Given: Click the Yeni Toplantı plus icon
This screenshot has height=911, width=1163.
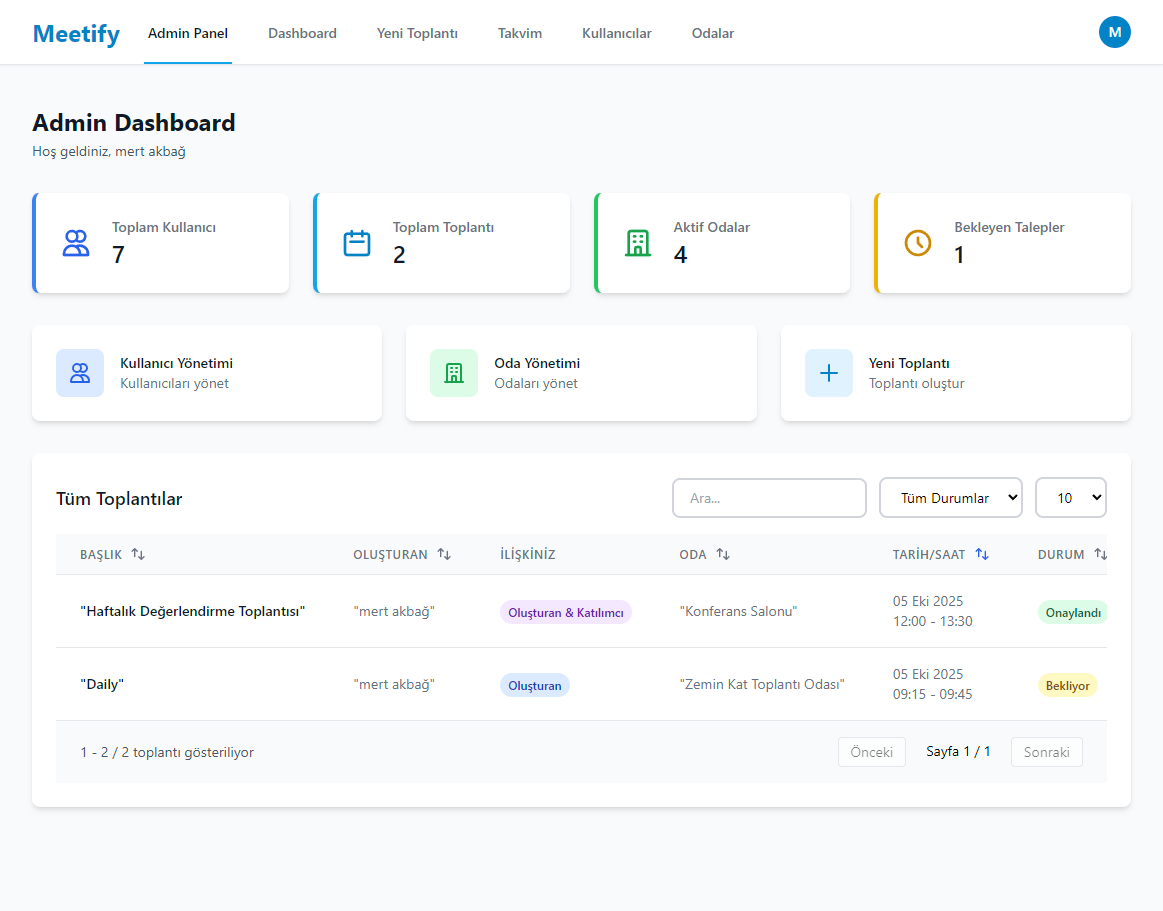Looking at the screenshot, I should click(x=828, y=372).
